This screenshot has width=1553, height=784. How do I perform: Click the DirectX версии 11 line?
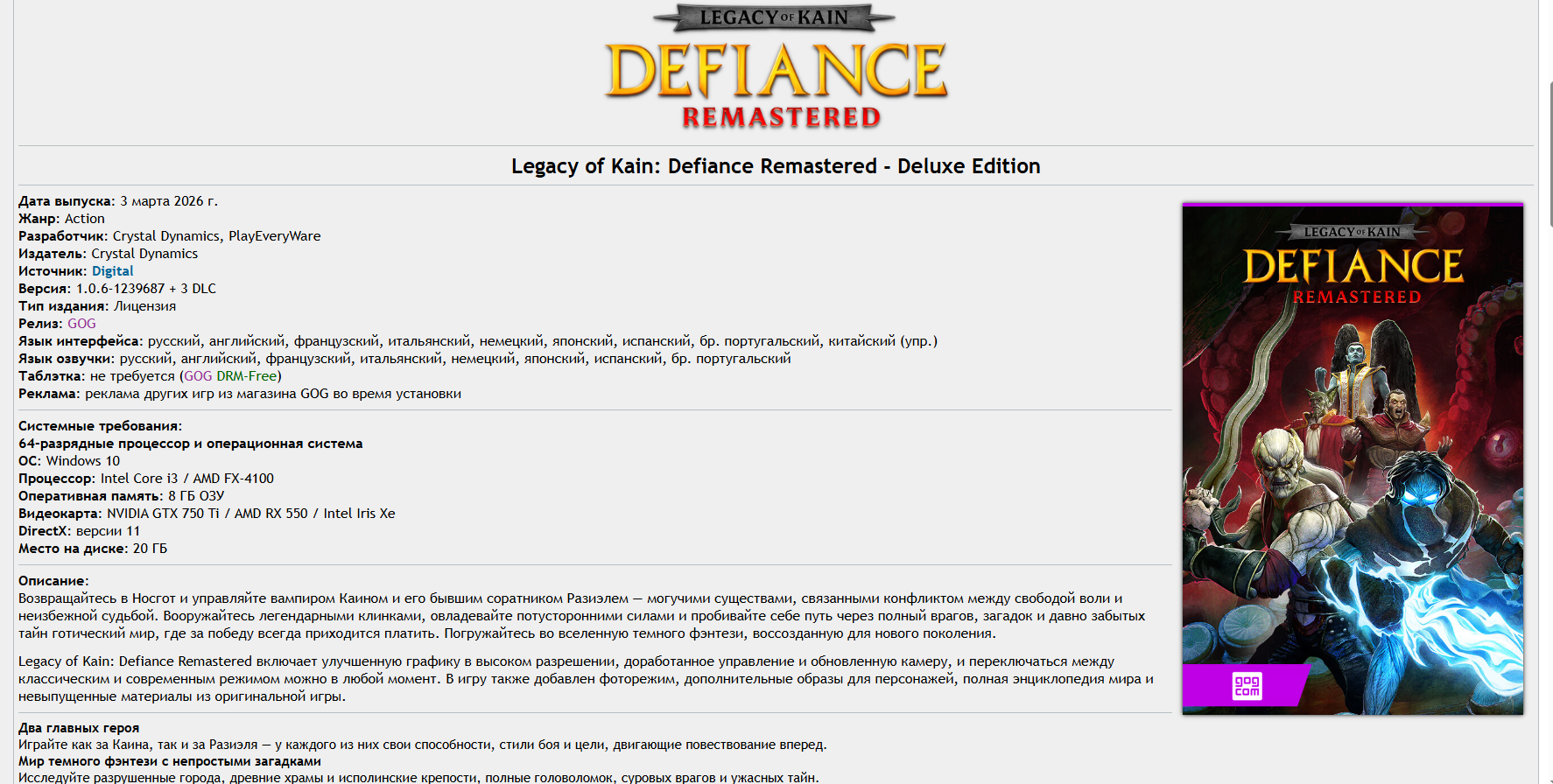(79, 531)
